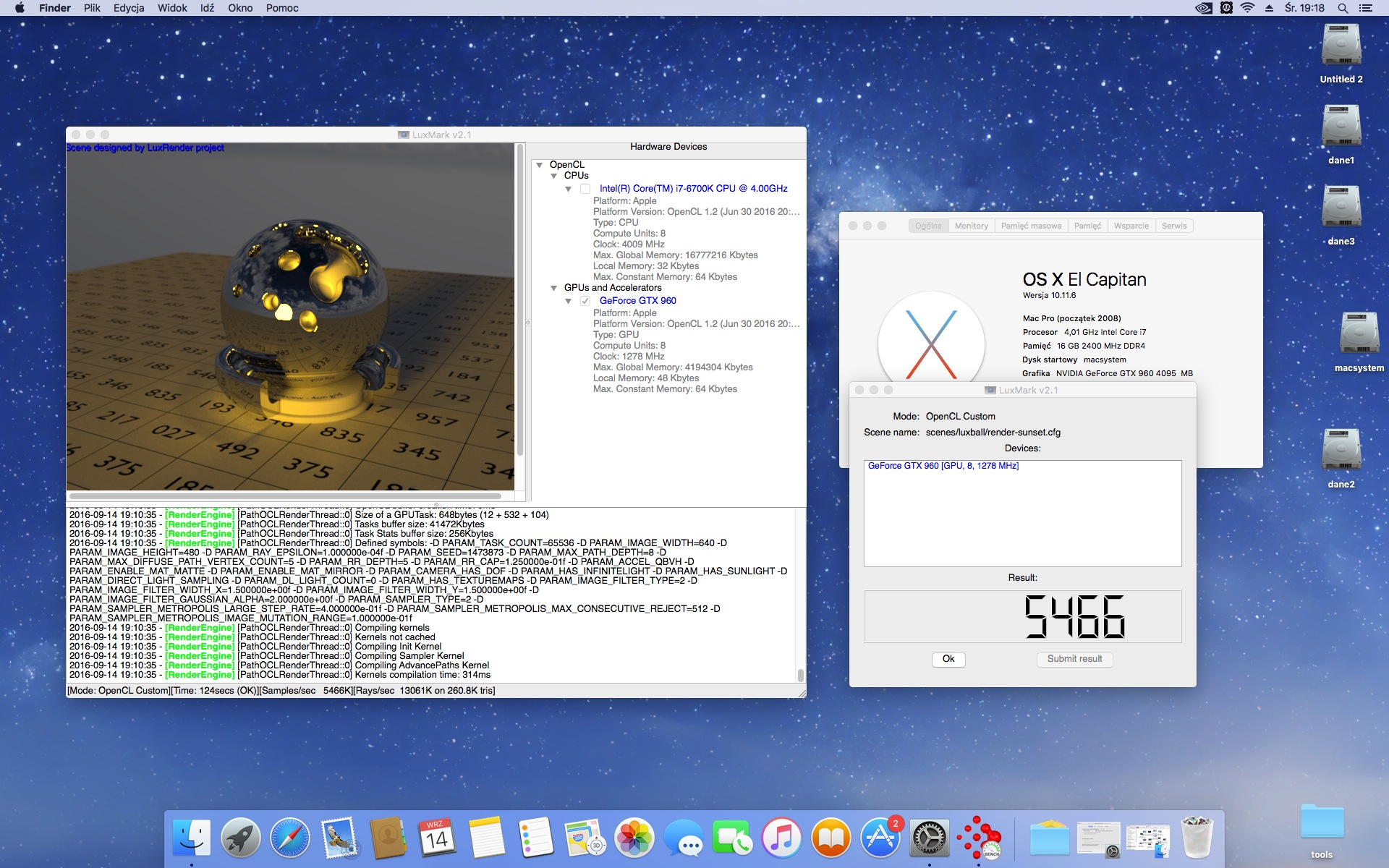Open the App Store Dock icon
The height and width of the screenshot is (868, 1389).
880,838
